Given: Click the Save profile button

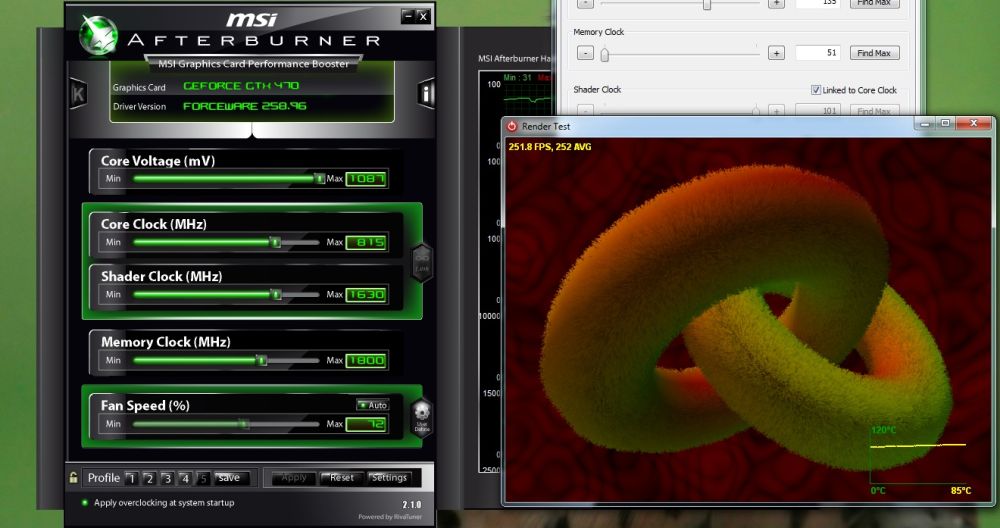Looking at the screenshot, I should (x=228, y=478).
